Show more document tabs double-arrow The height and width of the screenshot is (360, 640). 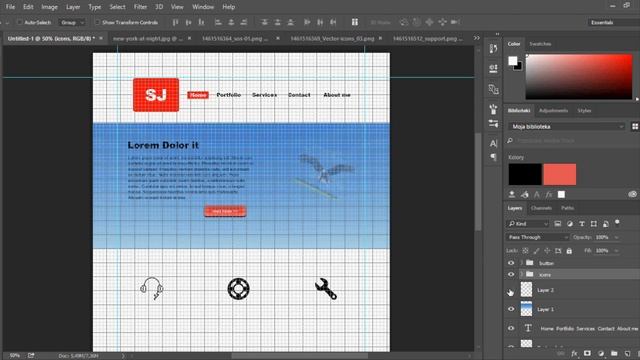[477, 38]
